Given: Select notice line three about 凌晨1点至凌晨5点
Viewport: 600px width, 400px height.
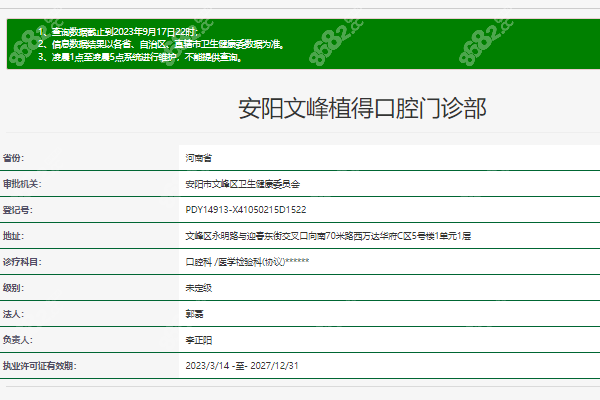Looking at the screenshot, I should (x=140, y=57).
